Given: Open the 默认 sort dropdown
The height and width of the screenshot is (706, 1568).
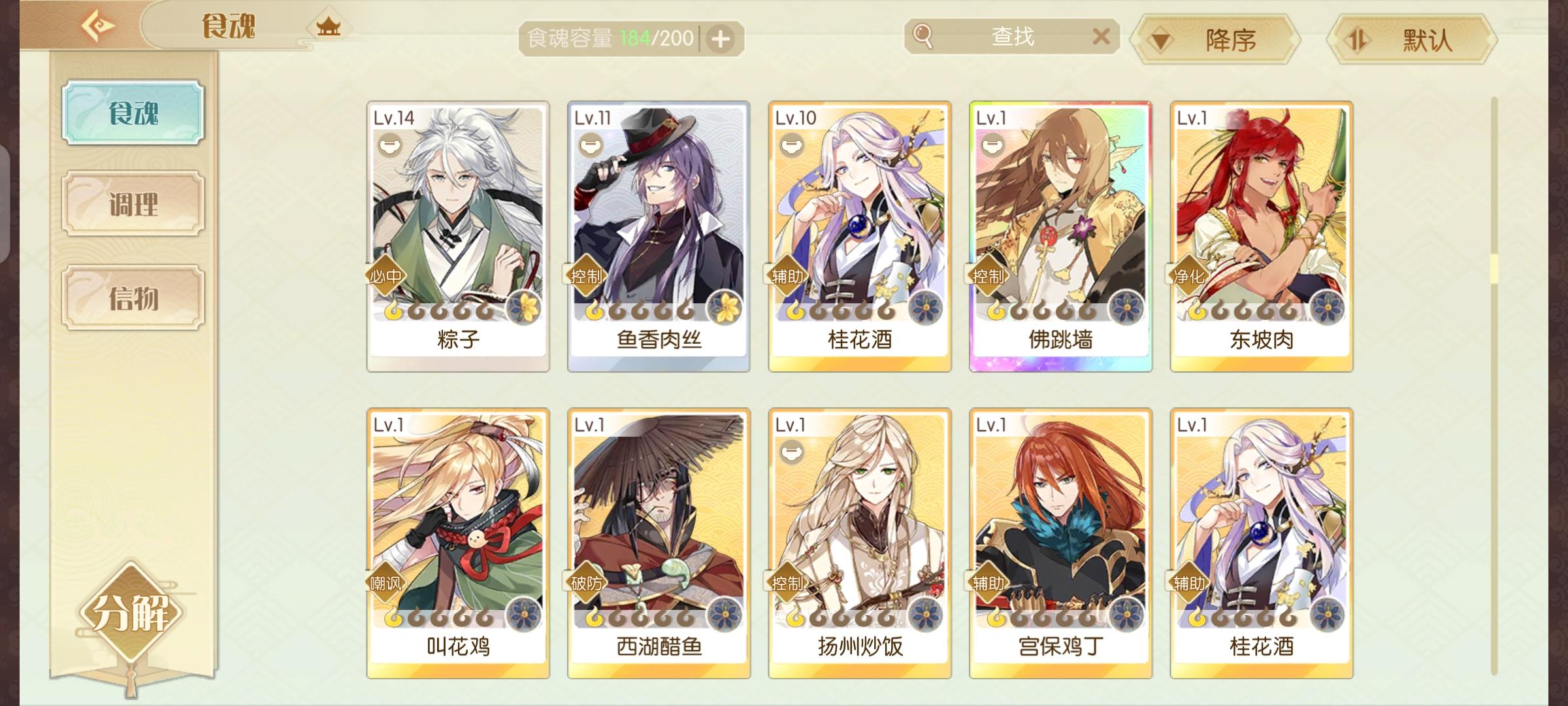Looking at the screenshot, I should click(x=1411, y=40).
